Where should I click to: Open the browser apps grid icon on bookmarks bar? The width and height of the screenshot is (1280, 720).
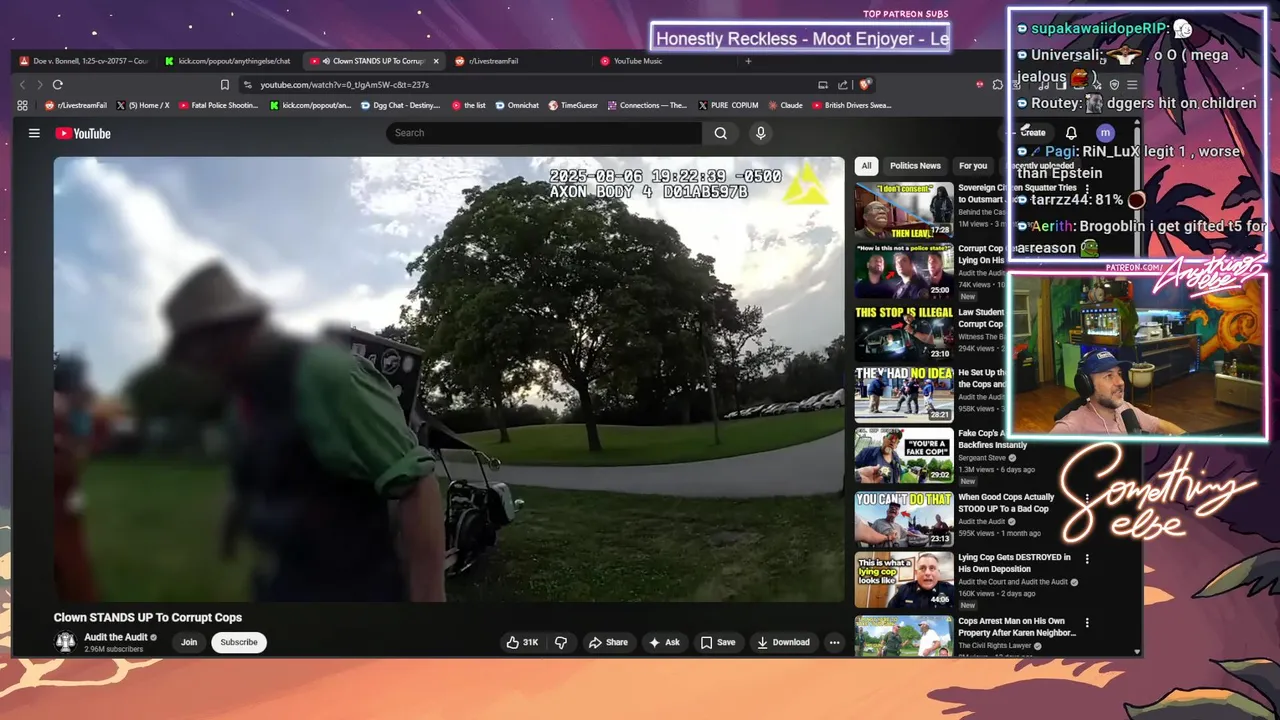[x=22, y=105]
